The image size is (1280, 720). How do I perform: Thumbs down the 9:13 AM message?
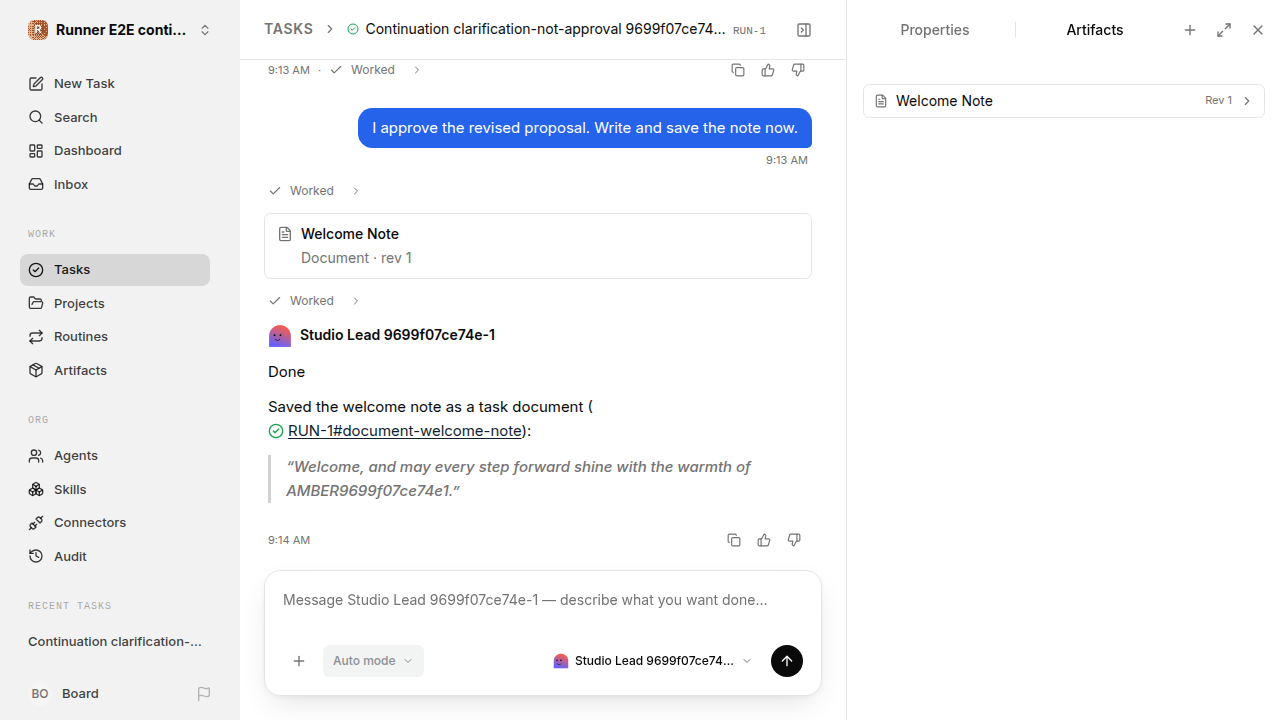[798, 70]
